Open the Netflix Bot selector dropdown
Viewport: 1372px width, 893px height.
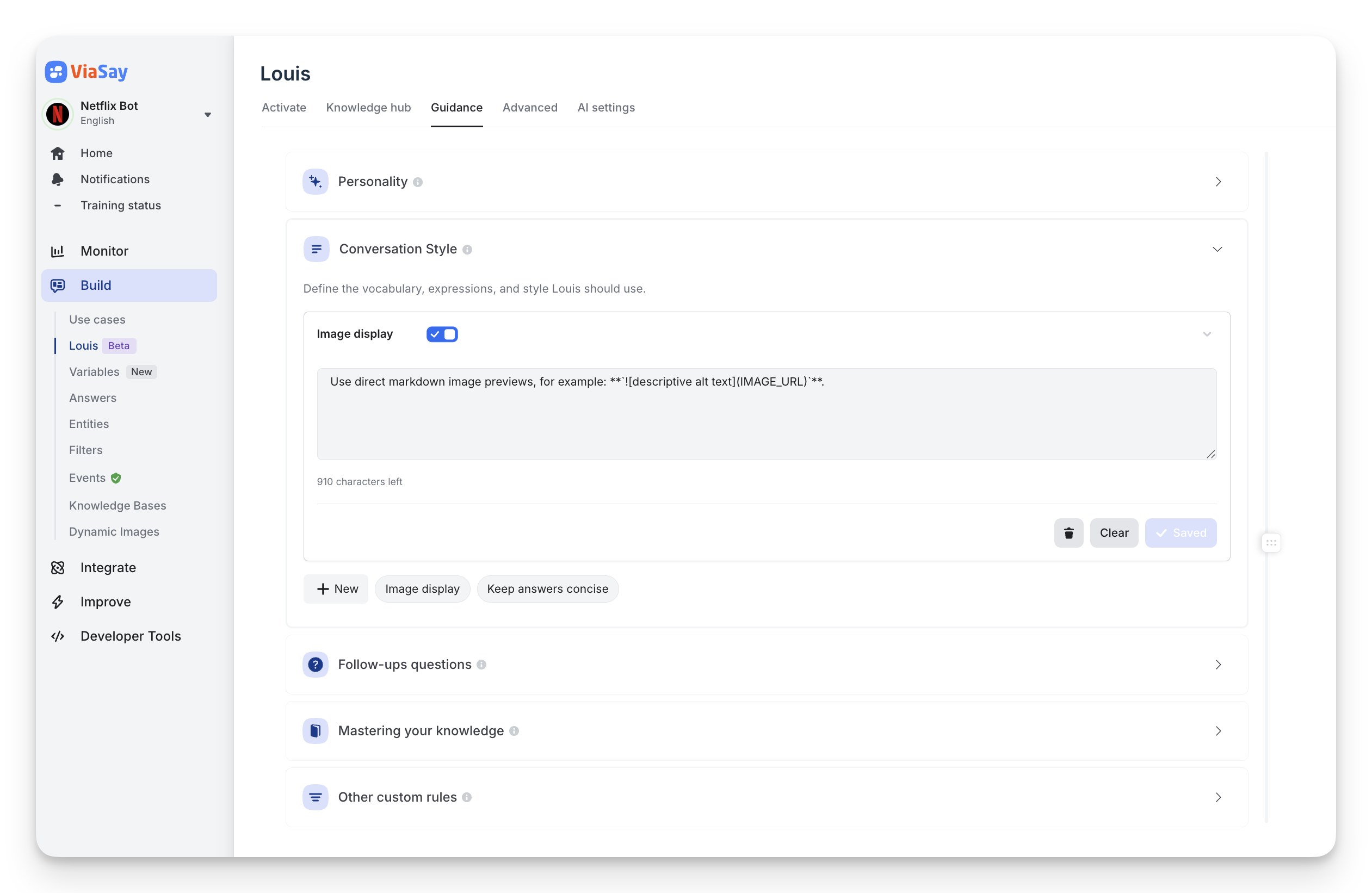(207, 114)
